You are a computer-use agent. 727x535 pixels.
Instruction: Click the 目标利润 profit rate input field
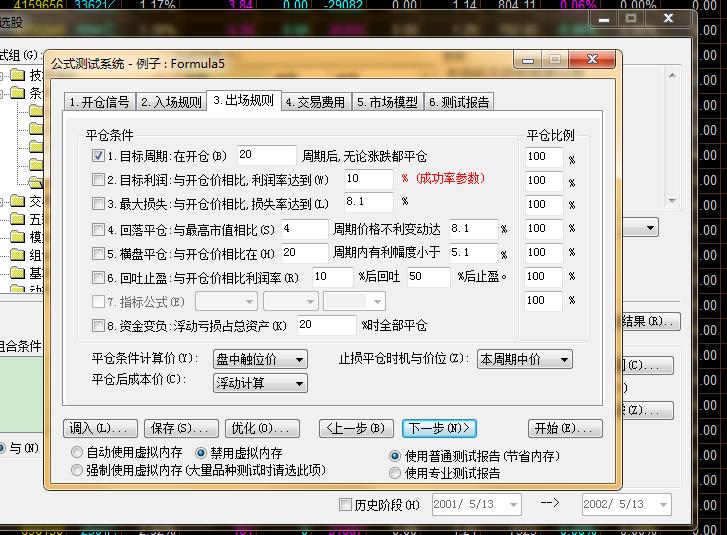(368, 179)
